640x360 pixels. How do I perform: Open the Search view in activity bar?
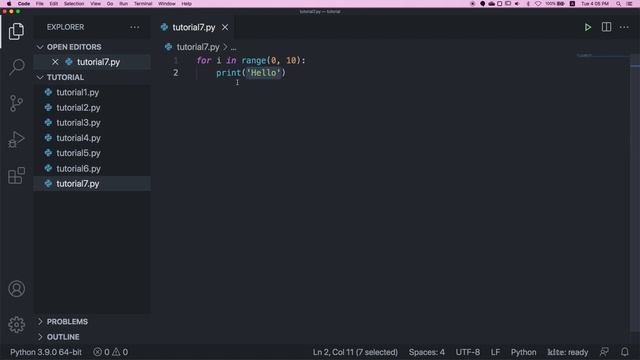16,67
